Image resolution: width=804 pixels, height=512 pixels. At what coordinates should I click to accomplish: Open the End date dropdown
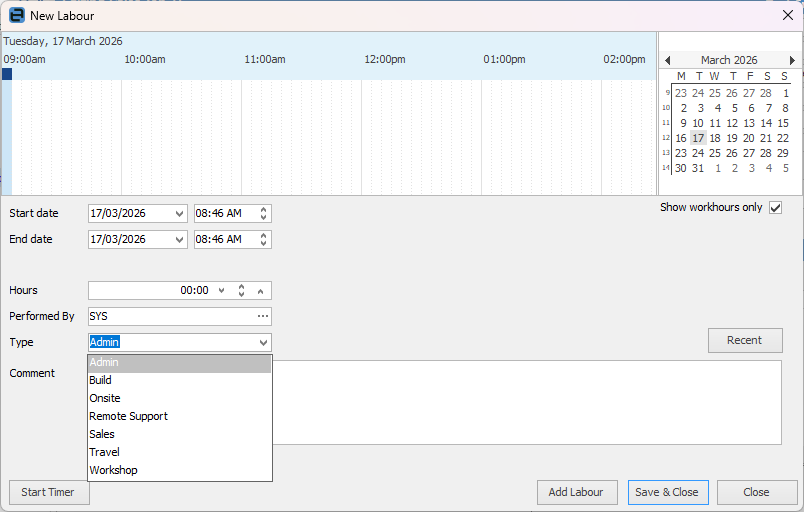tap(179, 239)
